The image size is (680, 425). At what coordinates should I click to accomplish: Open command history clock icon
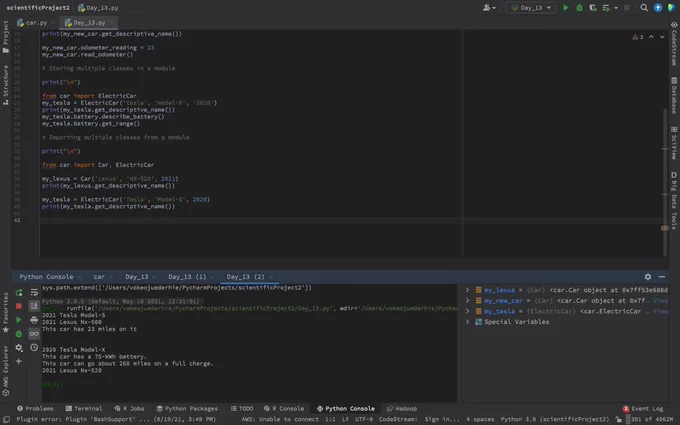pos(34,348)
